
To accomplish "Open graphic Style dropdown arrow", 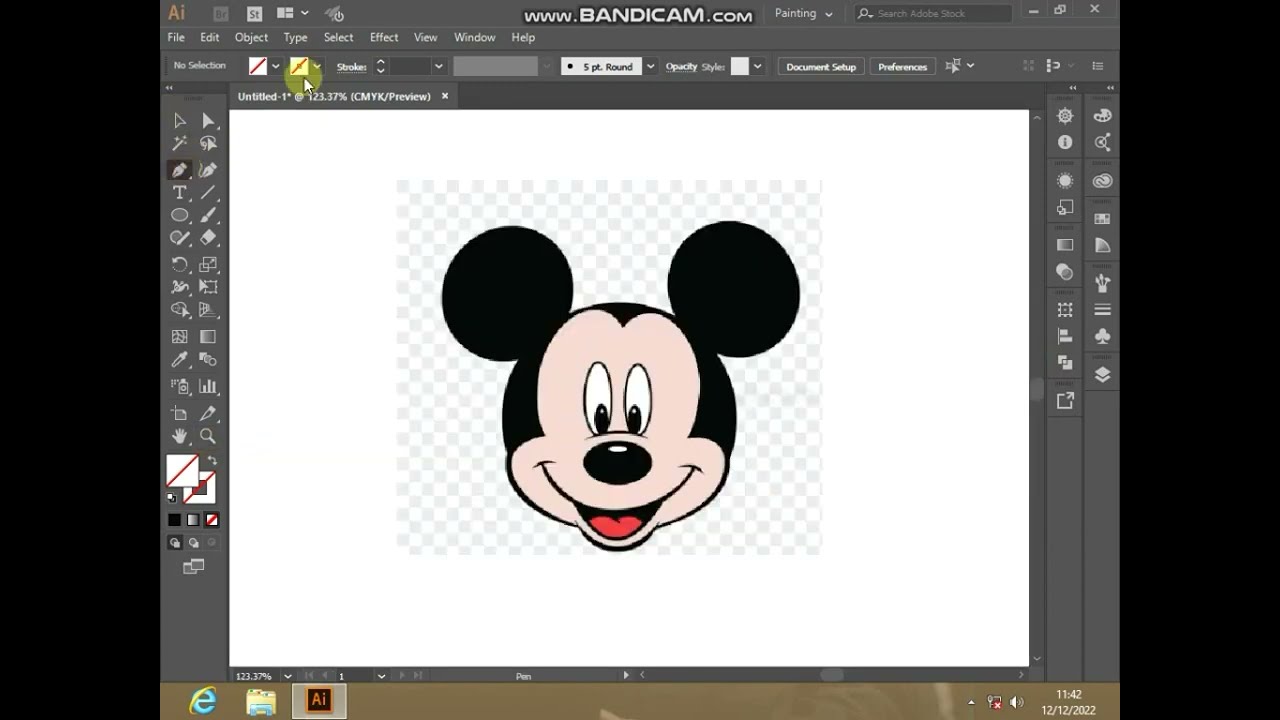I will (x=757, y=67).
